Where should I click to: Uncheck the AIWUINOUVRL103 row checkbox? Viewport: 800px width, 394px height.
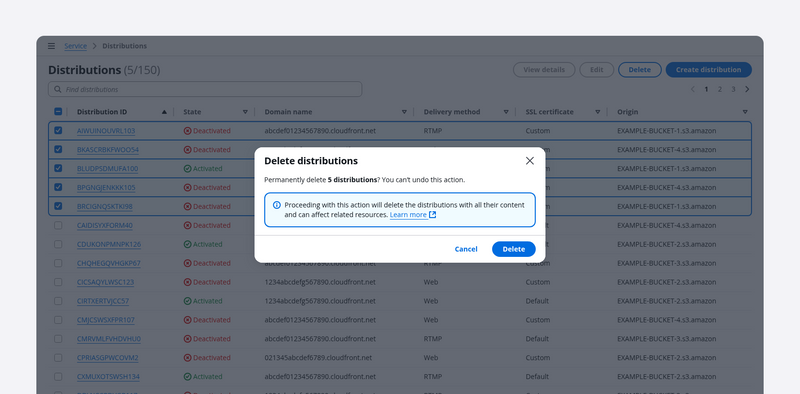click(x=58, y=131)
